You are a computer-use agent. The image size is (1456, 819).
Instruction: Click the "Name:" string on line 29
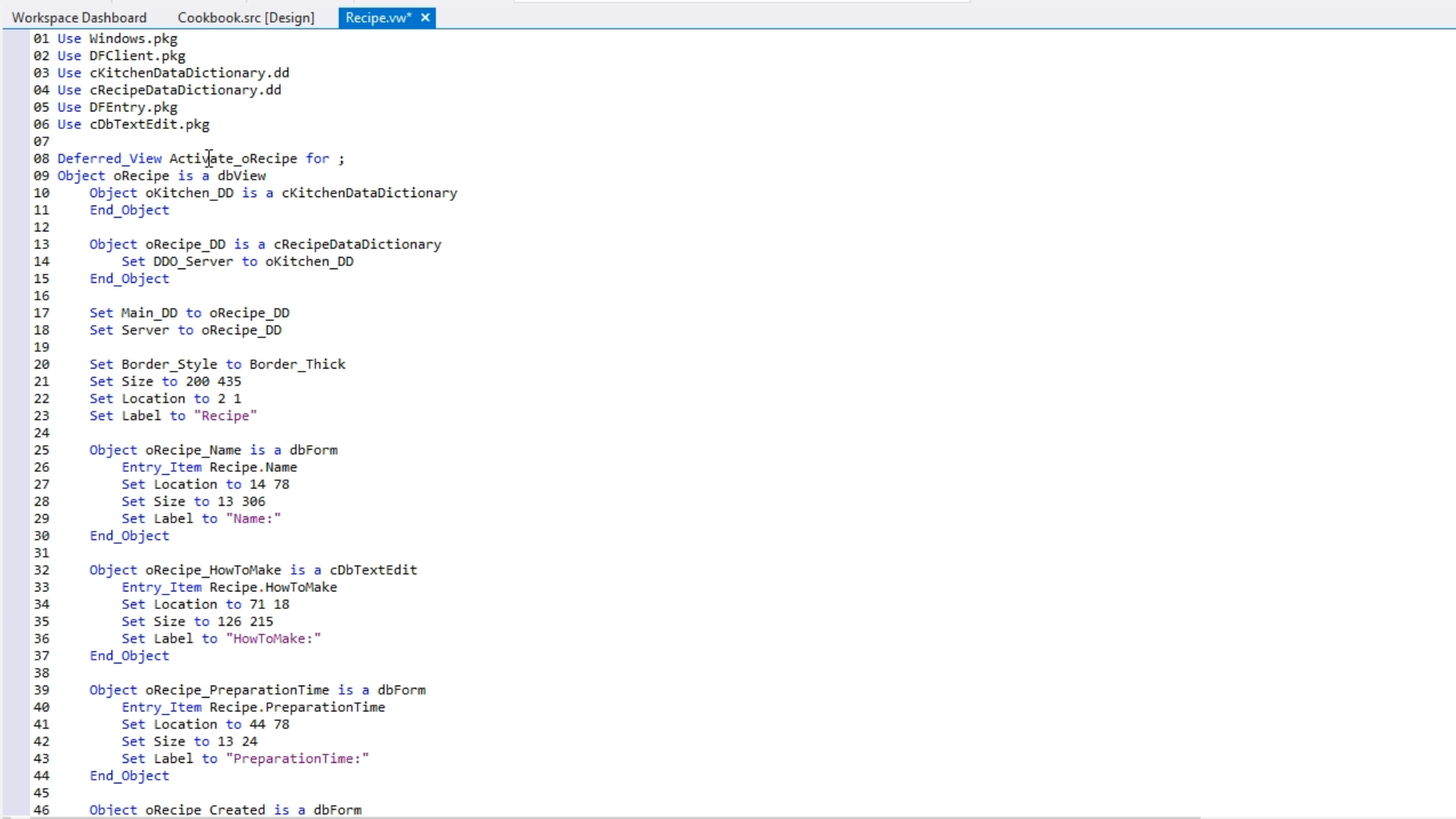pos(253,519)
